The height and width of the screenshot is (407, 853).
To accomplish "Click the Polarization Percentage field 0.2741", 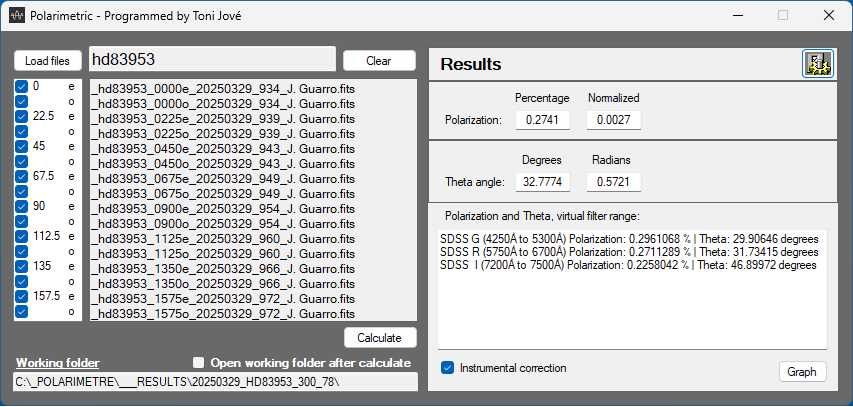I will (542, 120).
